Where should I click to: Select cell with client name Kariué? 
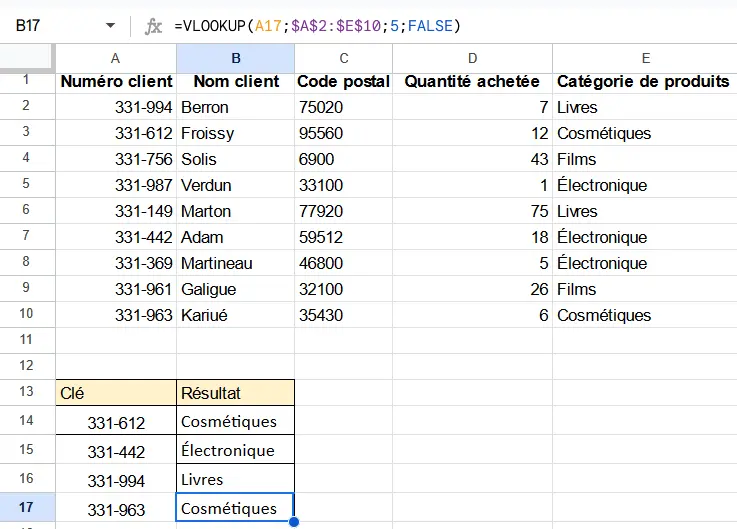coord(235,315)
